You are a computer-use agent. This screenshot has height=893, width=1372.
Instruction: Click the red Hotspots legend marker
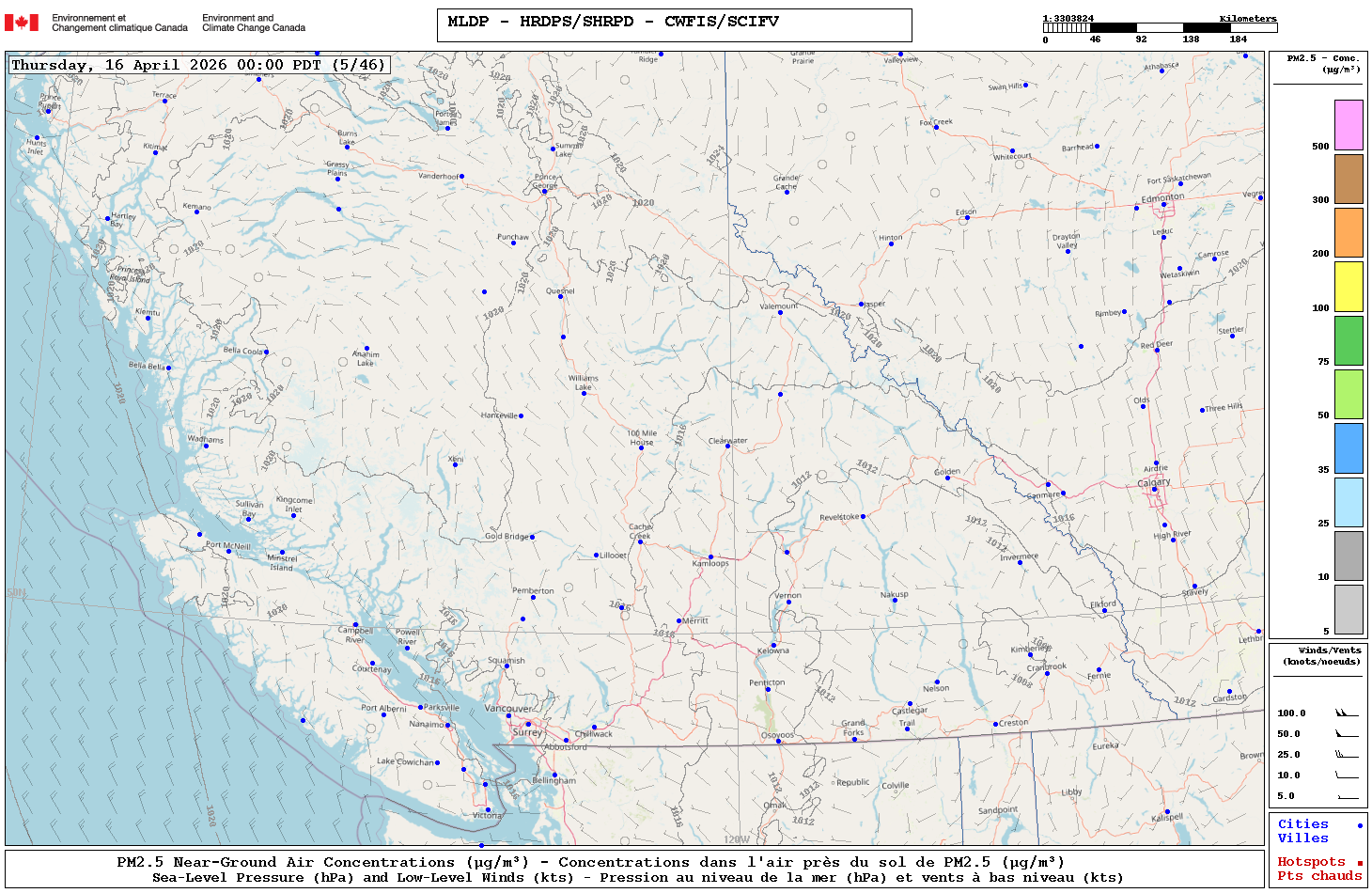[x=1360, y=863]
